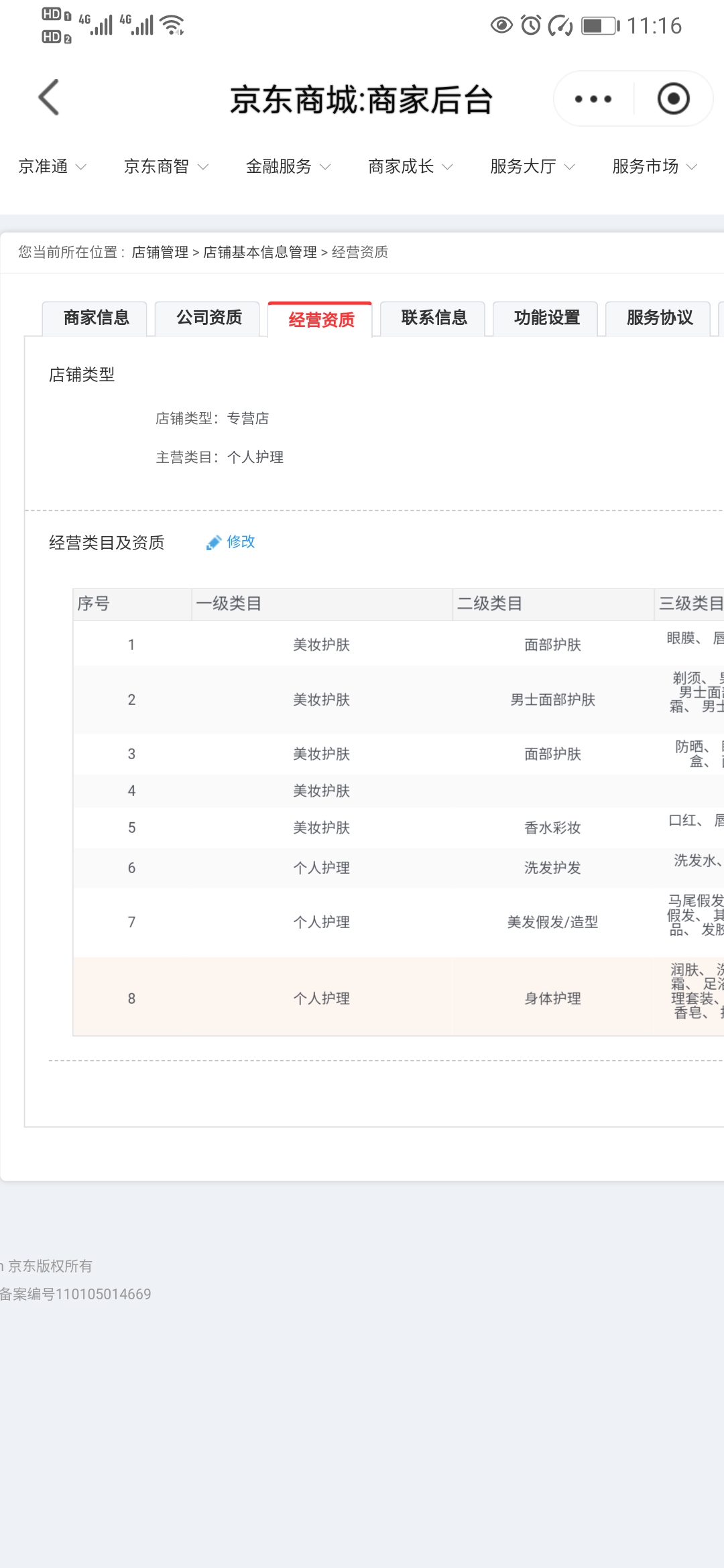This screenshot has width=724, height=1568.
Task: Click 美妆护肤 cell in row 1
Action: (321, 645)
